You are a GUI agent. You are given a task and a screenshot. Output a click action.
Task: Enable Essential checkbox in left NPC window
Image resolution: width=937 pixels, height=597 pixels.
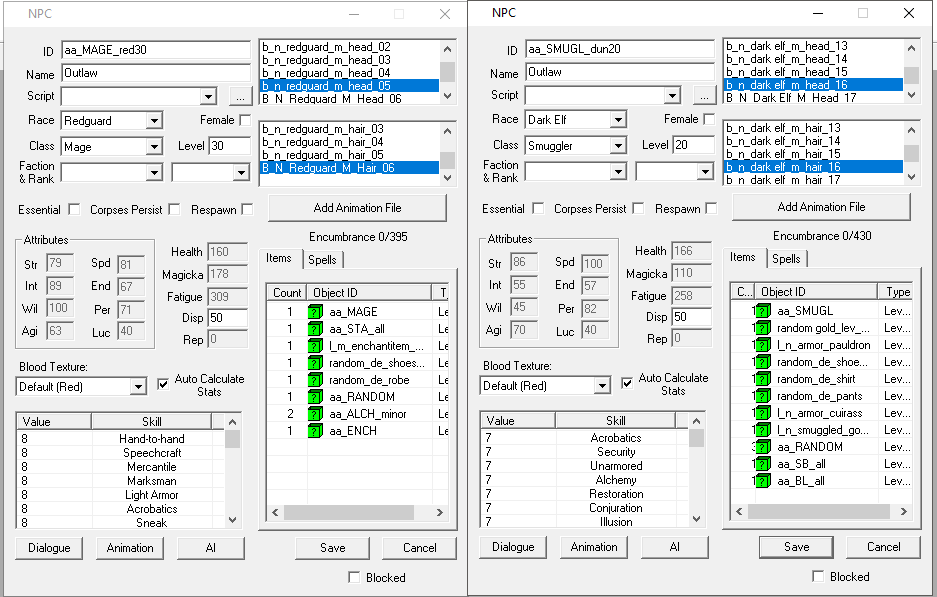coord(74,209)
